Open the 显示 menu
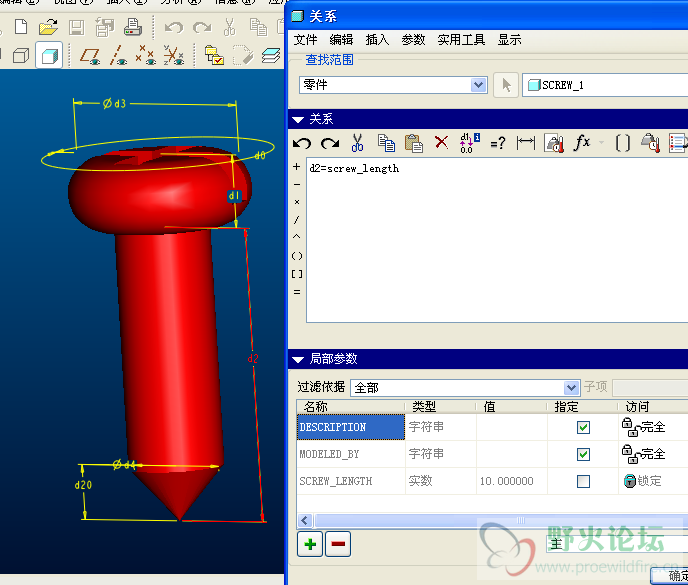This screenshot has width=688, height=585. coord(509,40)
